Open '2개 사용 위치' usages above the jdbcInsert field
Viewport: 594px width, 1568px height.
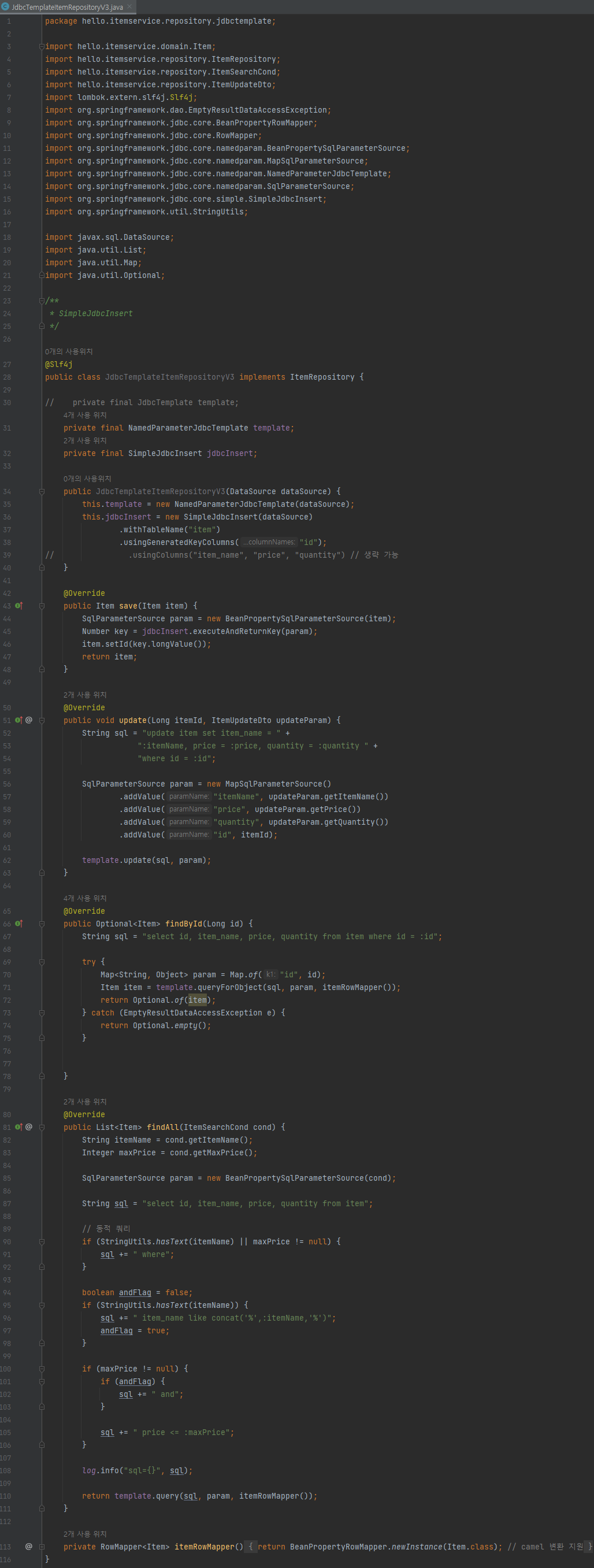tap(85, 441)
